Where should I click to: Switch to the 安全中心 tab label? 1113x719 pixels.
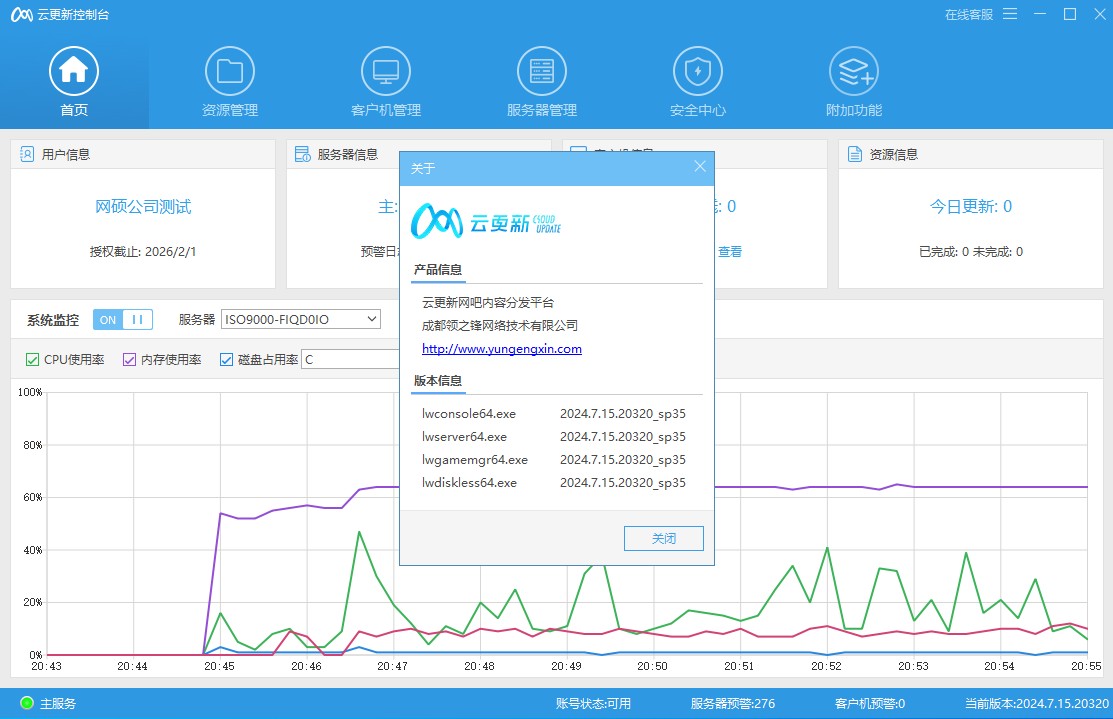(x=698, y=110)
